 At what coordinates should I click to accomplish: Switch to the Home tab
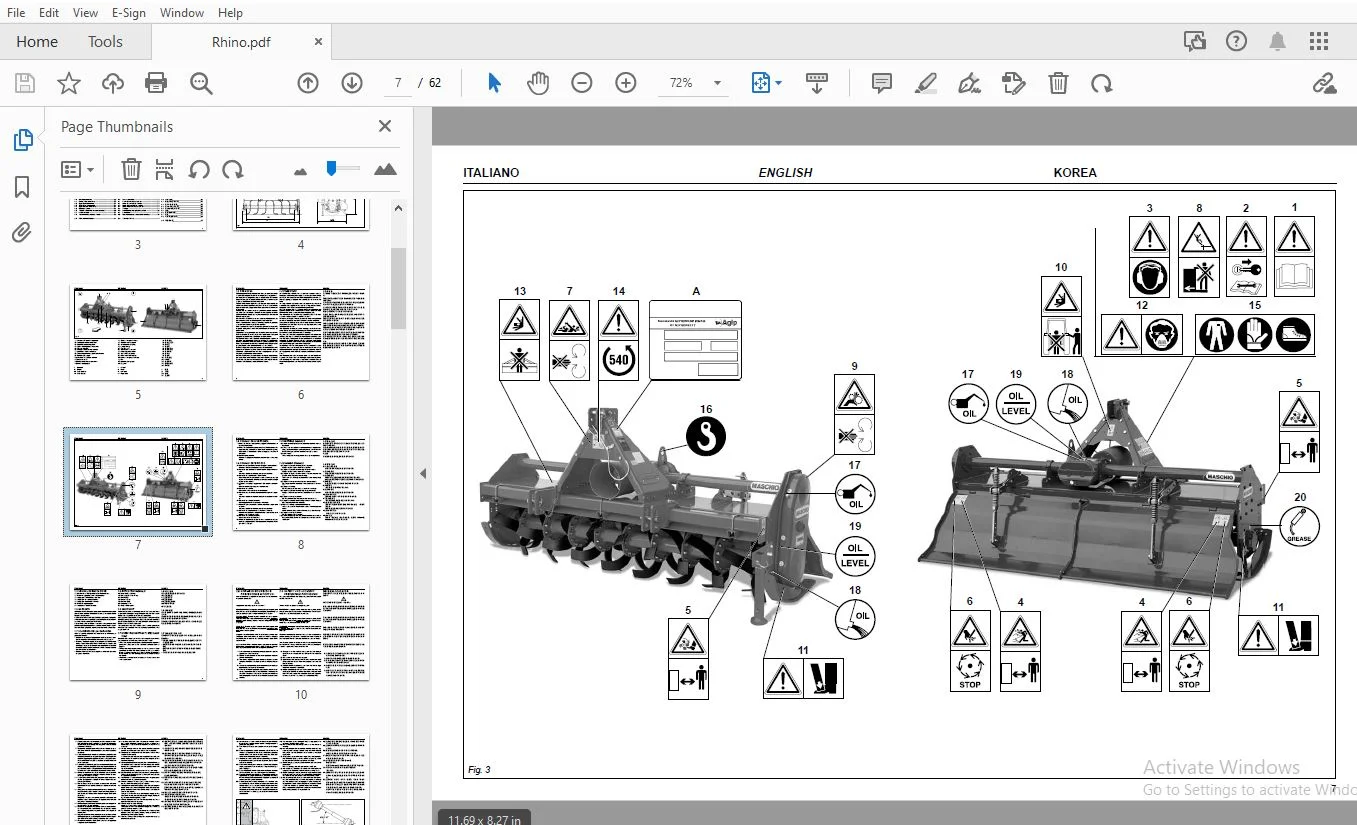[x=37, y=41]
